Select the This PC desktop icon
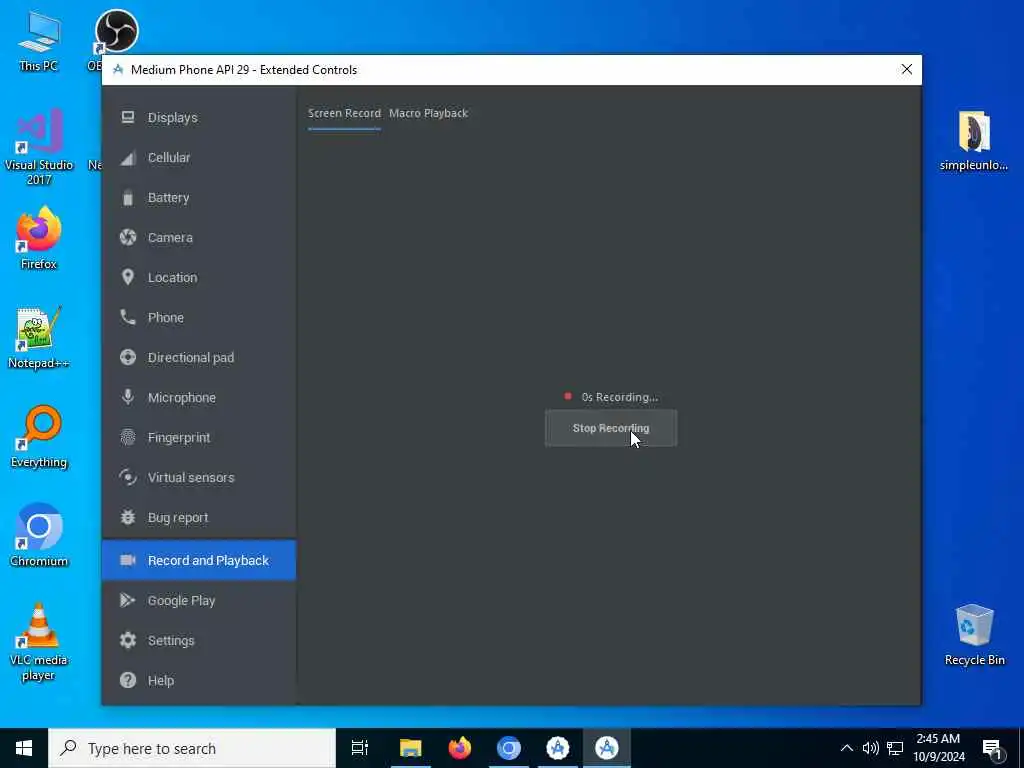The width and height of the screenshot is (1024, 768). pos(39,40)
